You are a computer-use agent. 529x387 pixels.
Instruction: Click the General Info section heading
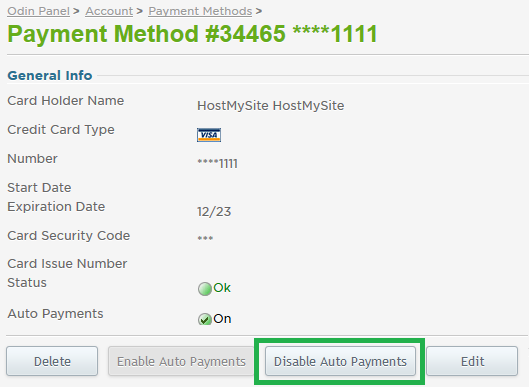tap(50, 75)
